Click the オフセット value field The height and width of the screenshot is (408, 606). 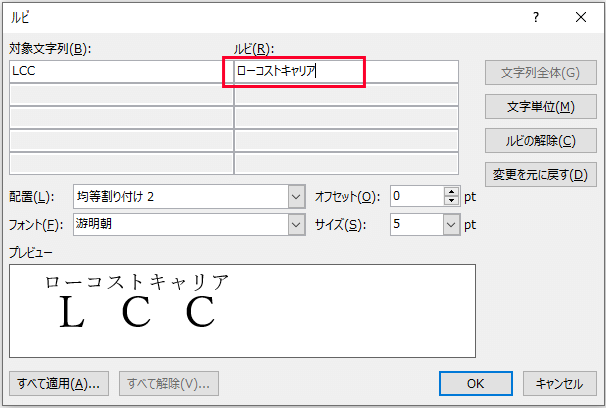point(417,196)
